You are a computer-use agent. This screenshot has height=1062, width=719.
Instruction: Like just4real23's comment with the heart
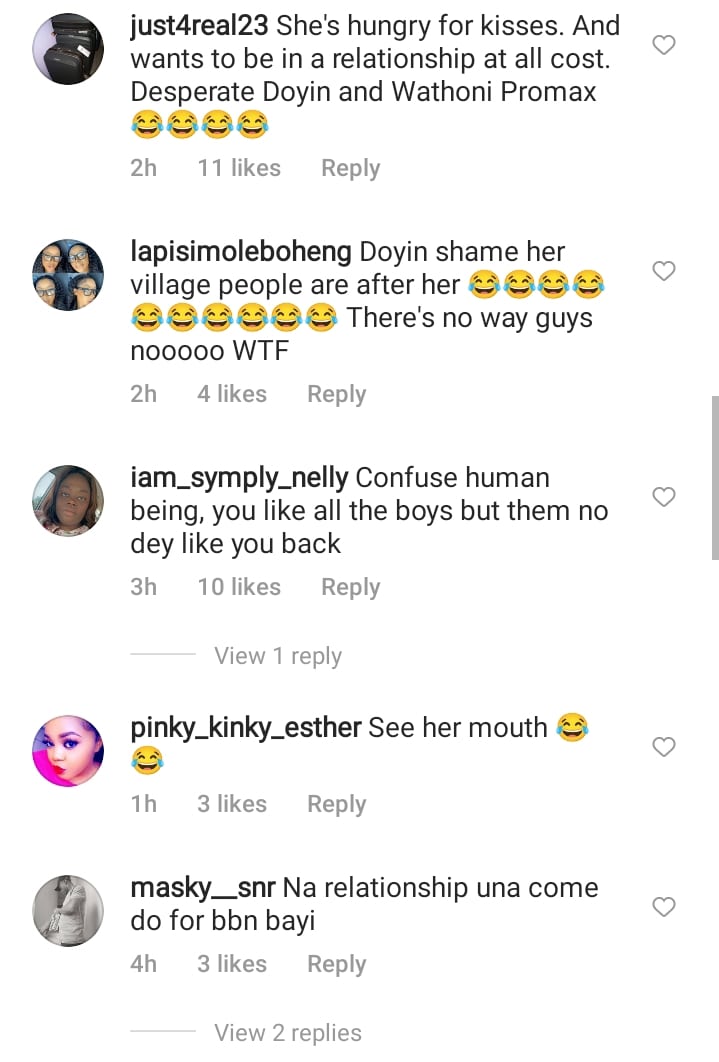(664, 45)
